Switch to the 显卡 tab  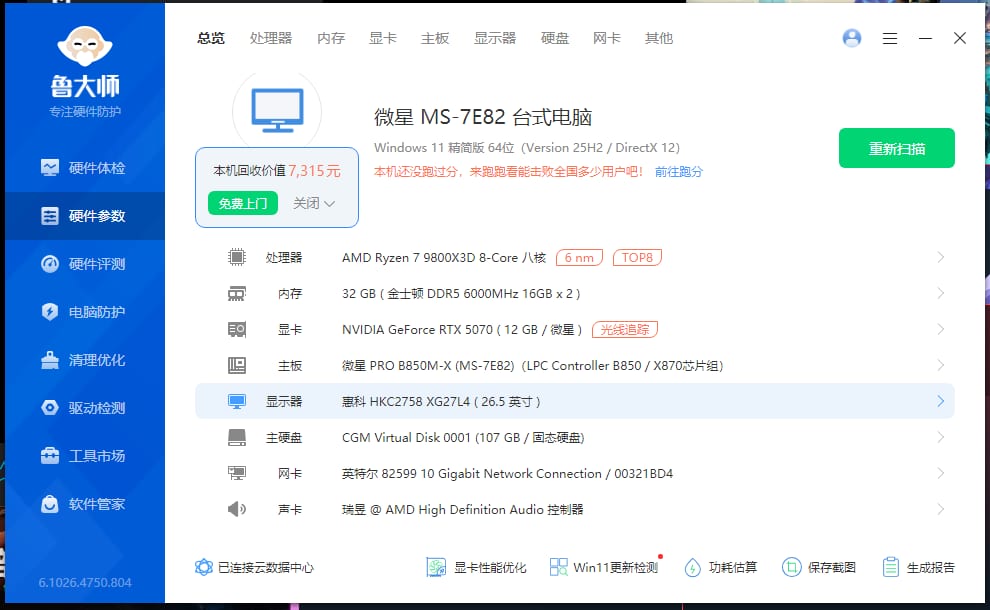click(x=383, y=38)
